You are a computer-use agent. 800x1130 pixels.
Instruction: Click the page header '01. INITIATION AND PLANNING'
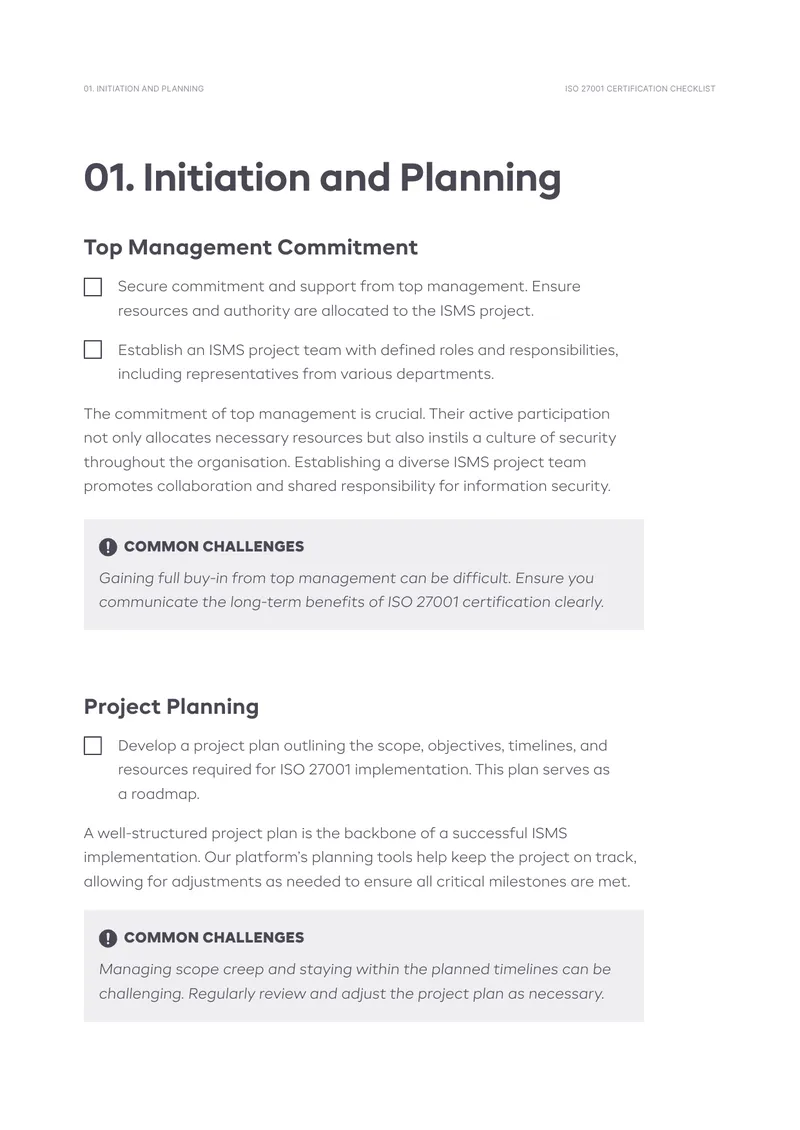[x=144, y=89]
